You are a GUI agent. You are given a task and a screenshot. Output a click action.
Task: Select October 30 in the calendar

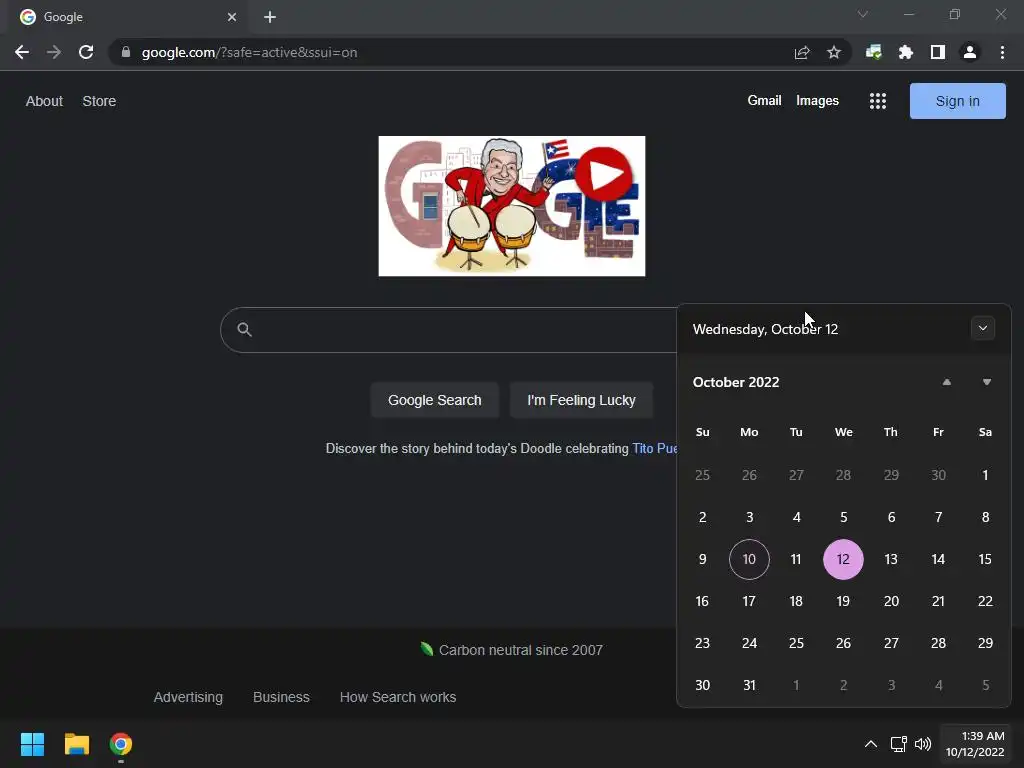tap(702, 685)
